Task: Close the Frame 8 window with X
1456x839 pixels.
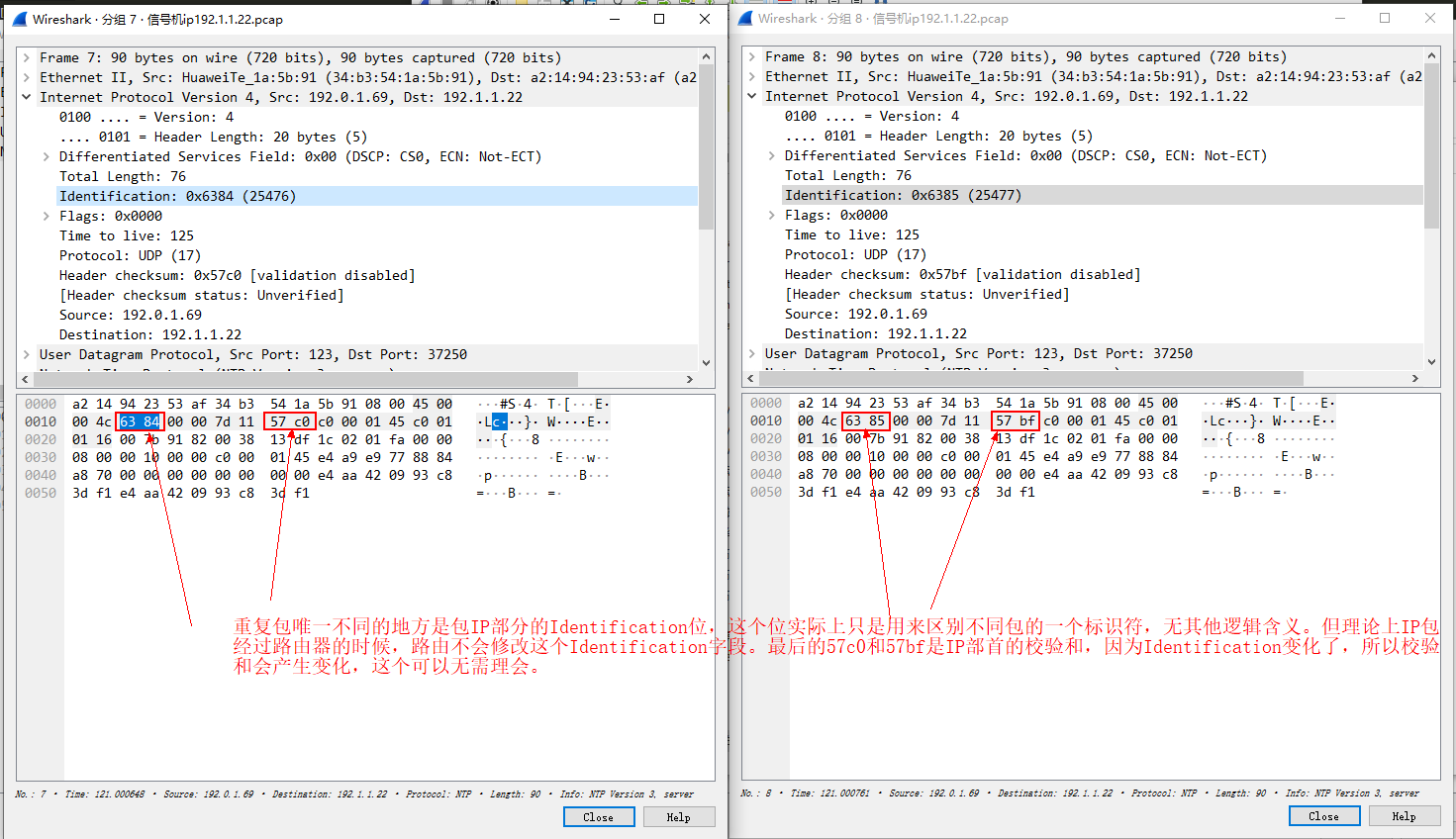Action: tap(1430, 18)
